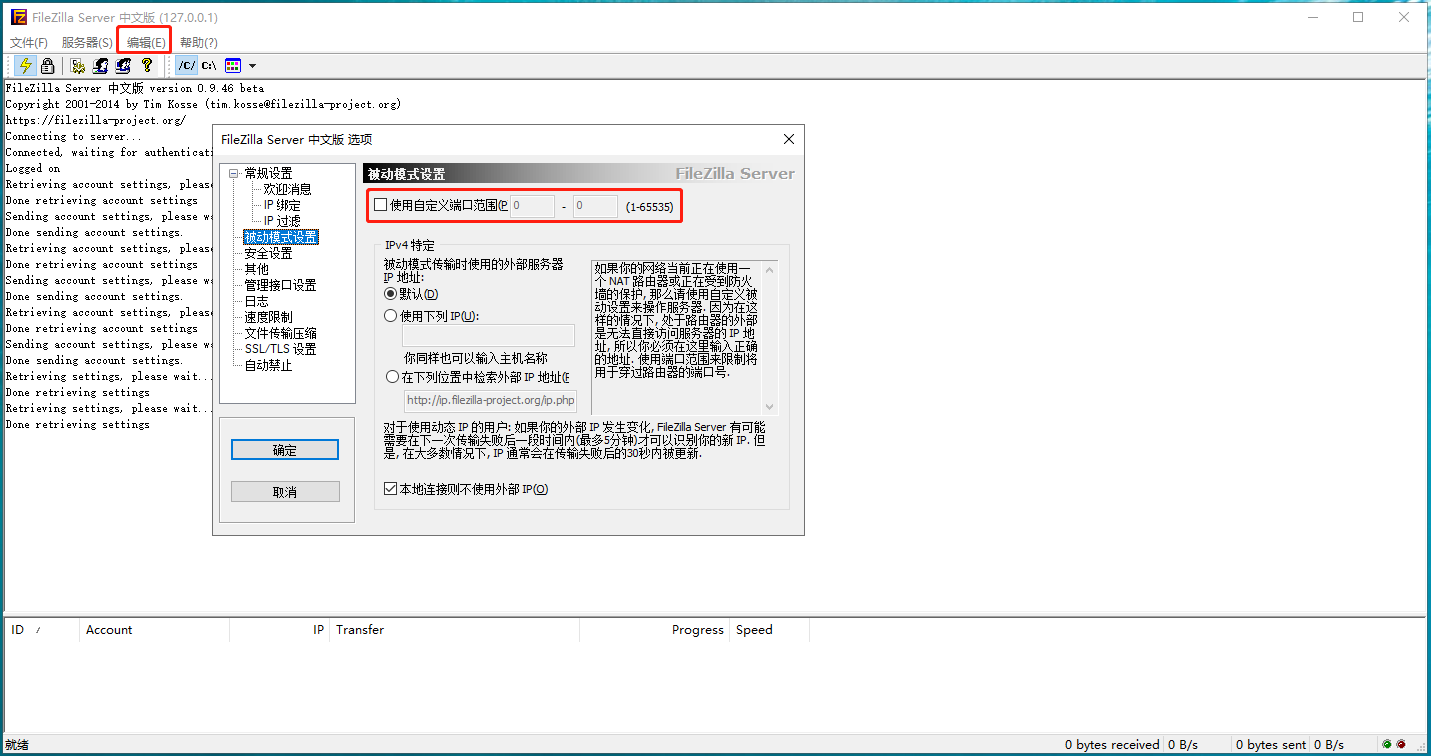Select IP 绑定 in the options tree

pyautogui.click(x=282, y=205)
